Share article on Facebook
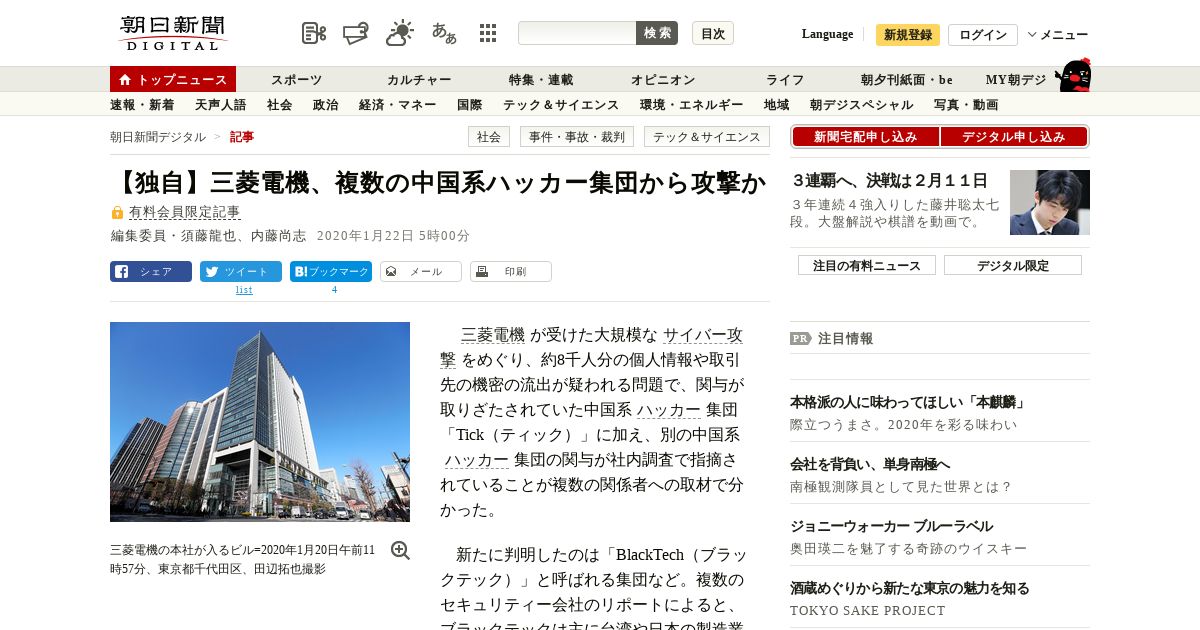 click(x=151, y=271)
